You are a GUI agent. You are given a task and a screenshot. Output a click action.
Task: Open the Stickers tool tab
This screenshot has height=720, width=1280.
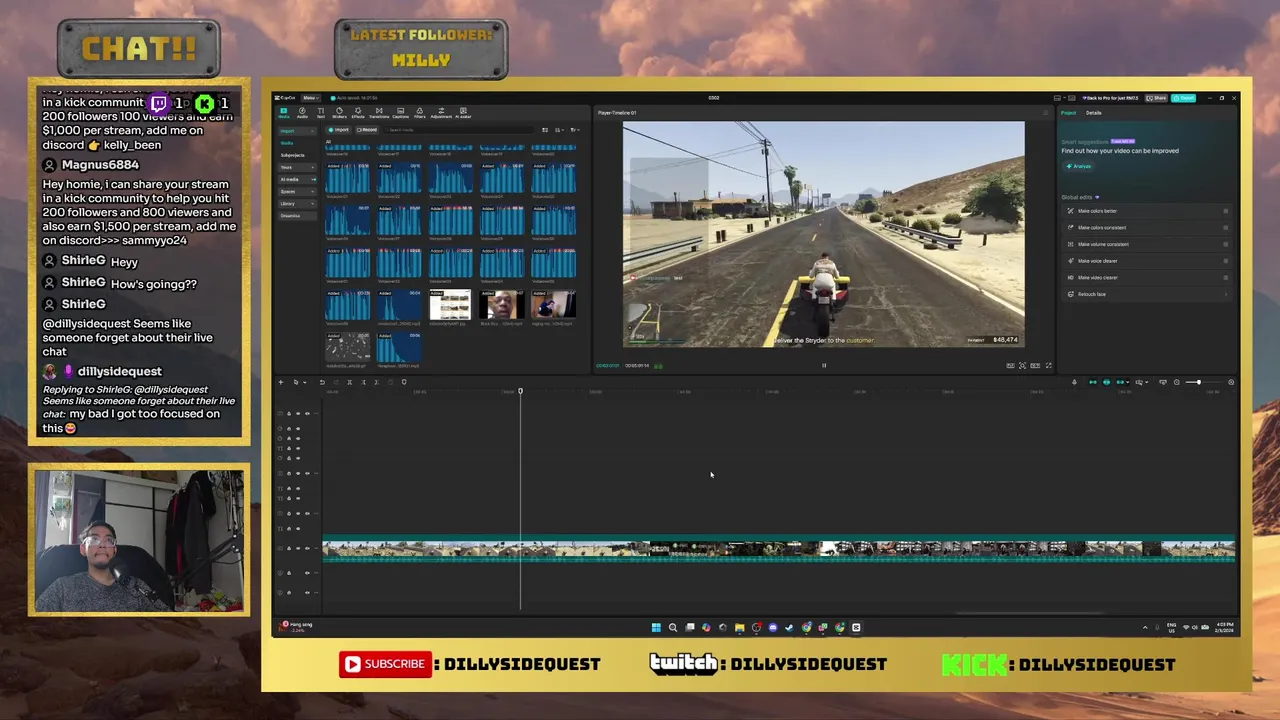click(x=339, y=112)
